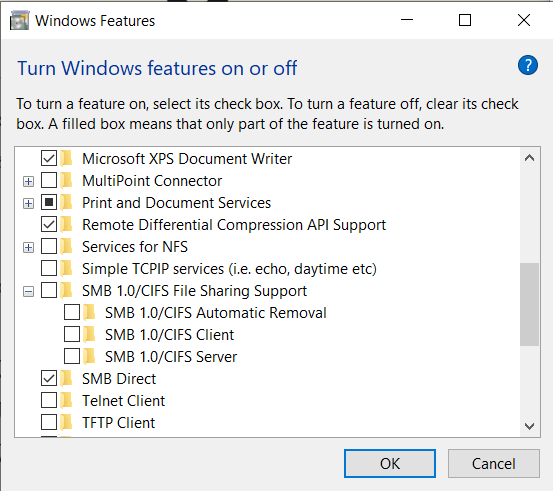The image size is (553, 491).
Task: Uncheck Remote Differential Compression API Support
Action: 49,224
